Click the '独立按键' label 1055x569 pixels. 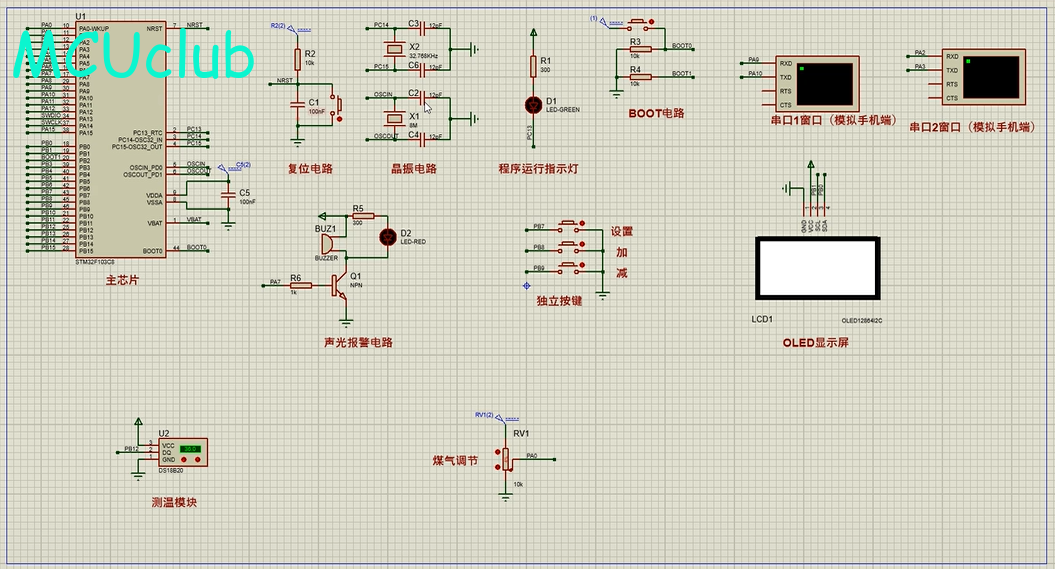[x=559, y=301]
